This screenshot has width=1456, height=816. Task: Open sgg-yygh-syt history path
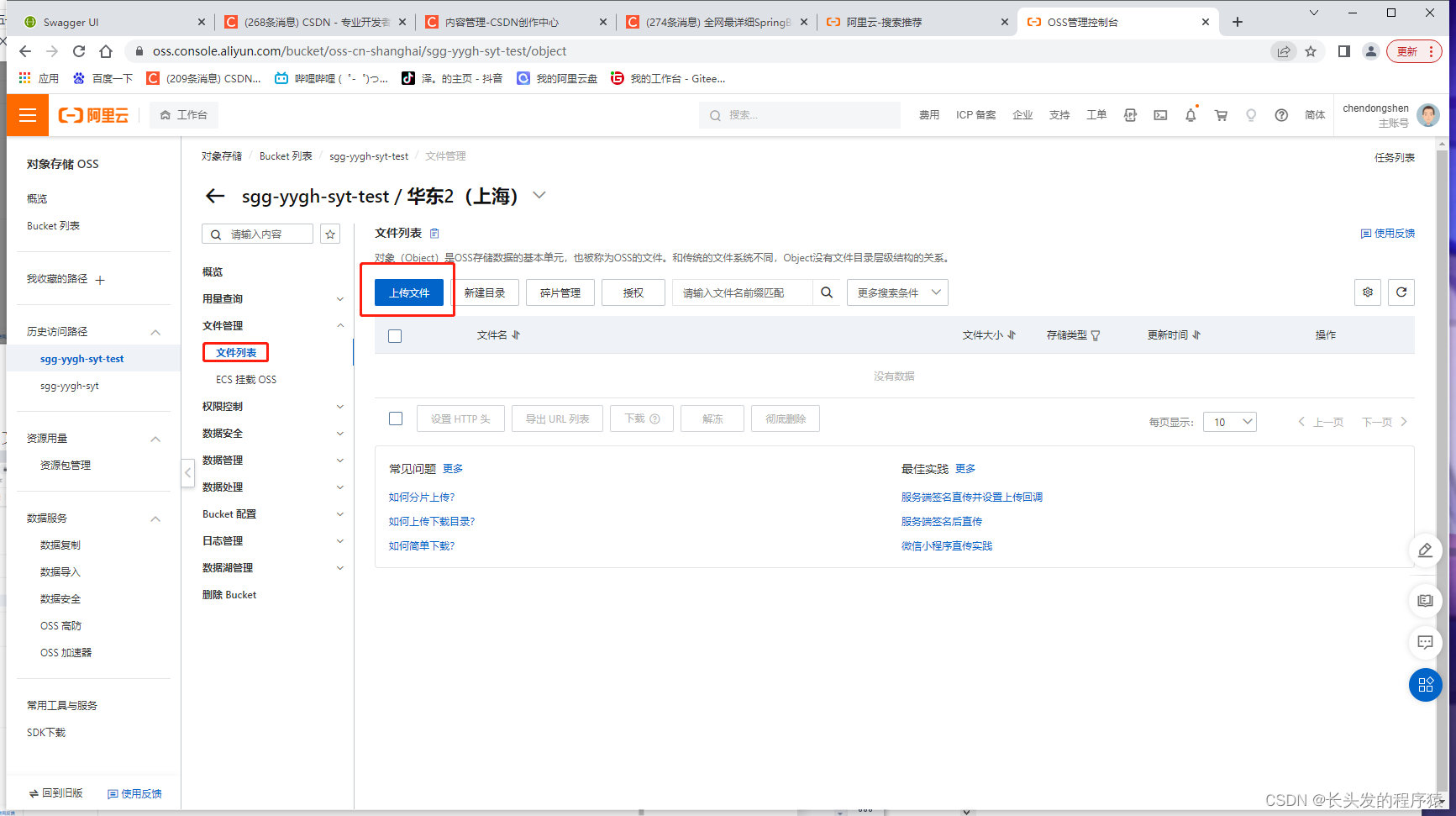(70, 387)
